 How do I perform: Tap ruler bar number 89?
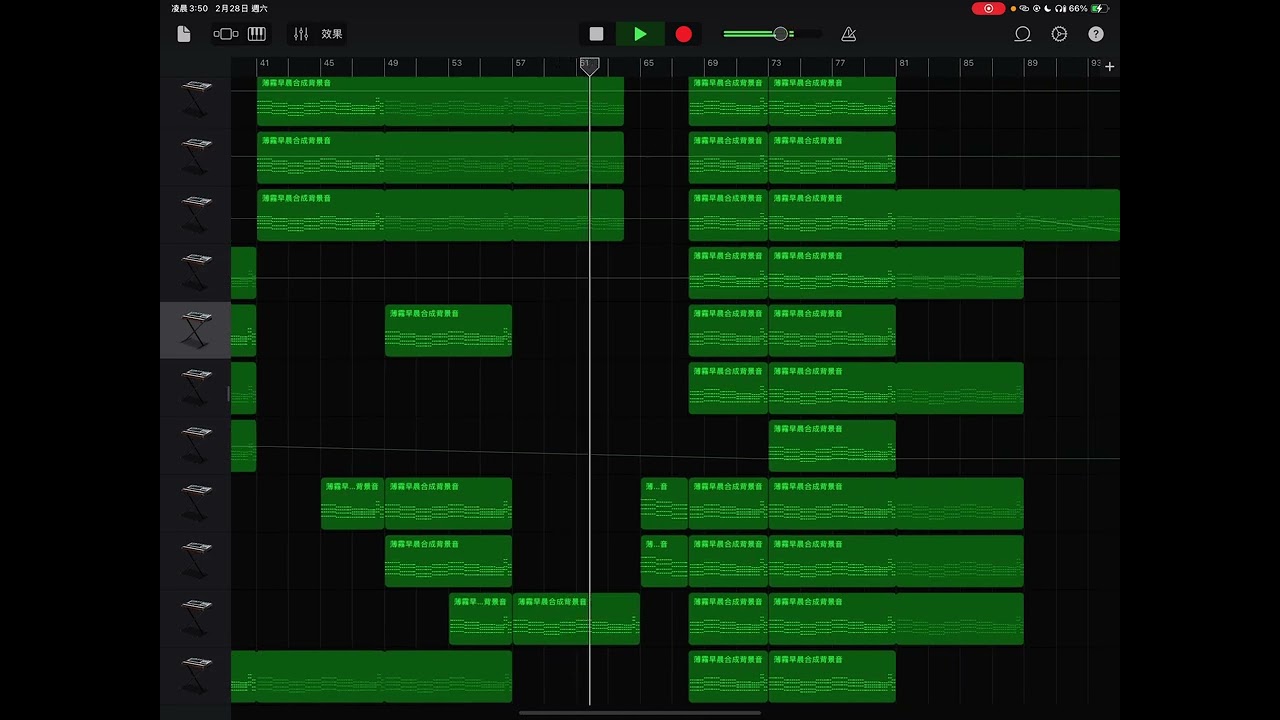click(x=1032, y=63)
